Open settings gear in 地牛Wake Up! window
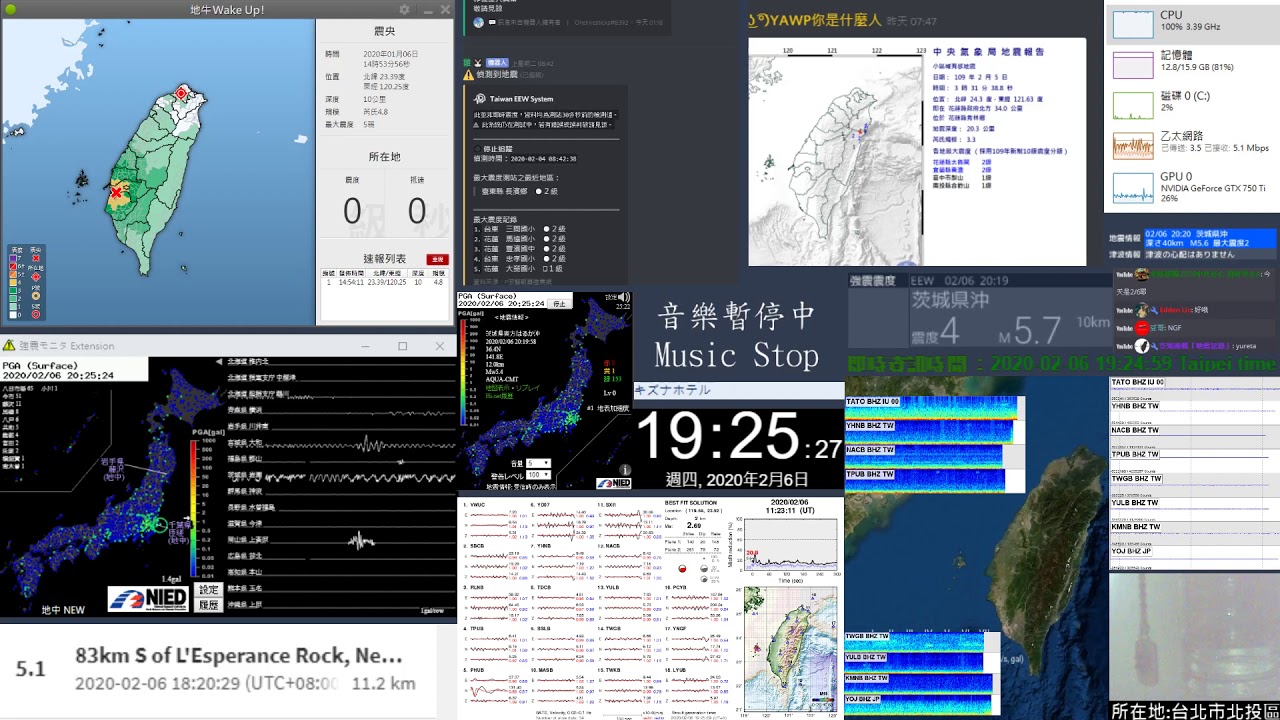Image resolution: width=1280 pixels, height=720 pixels. [404, 10]
